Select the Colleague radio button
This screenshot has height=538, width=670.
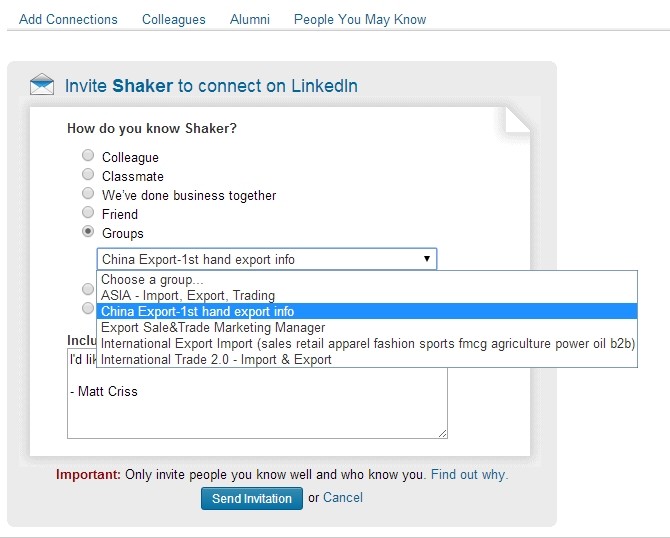point(88,155)
